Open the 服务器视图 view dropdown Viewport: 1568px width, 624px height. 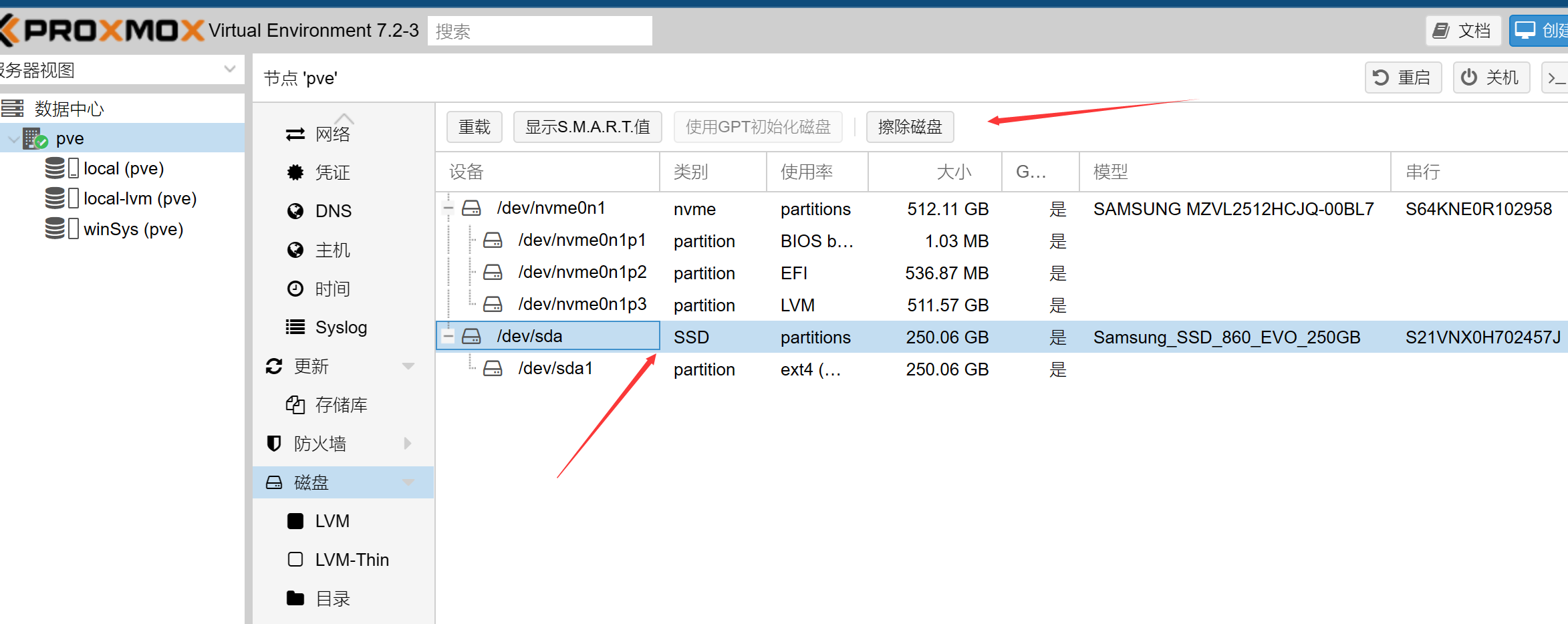230,69
